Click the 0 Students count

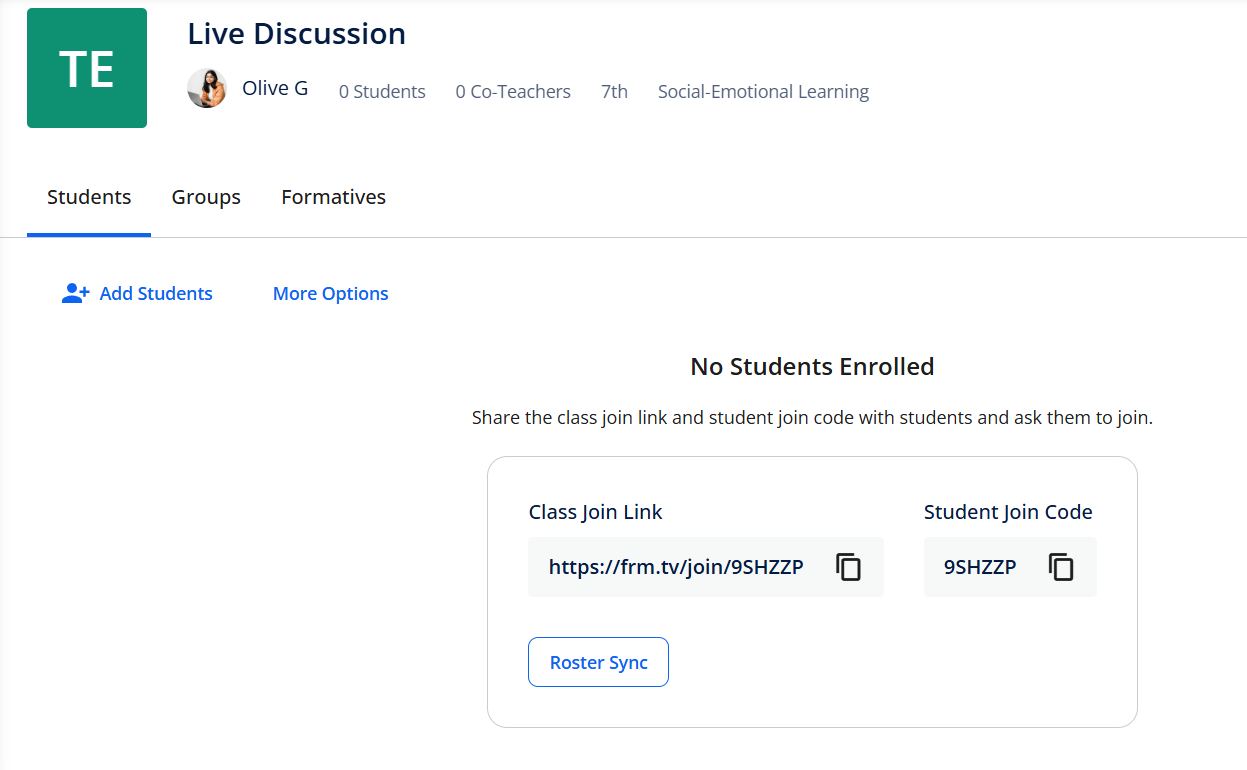click(x=382, y=92)
